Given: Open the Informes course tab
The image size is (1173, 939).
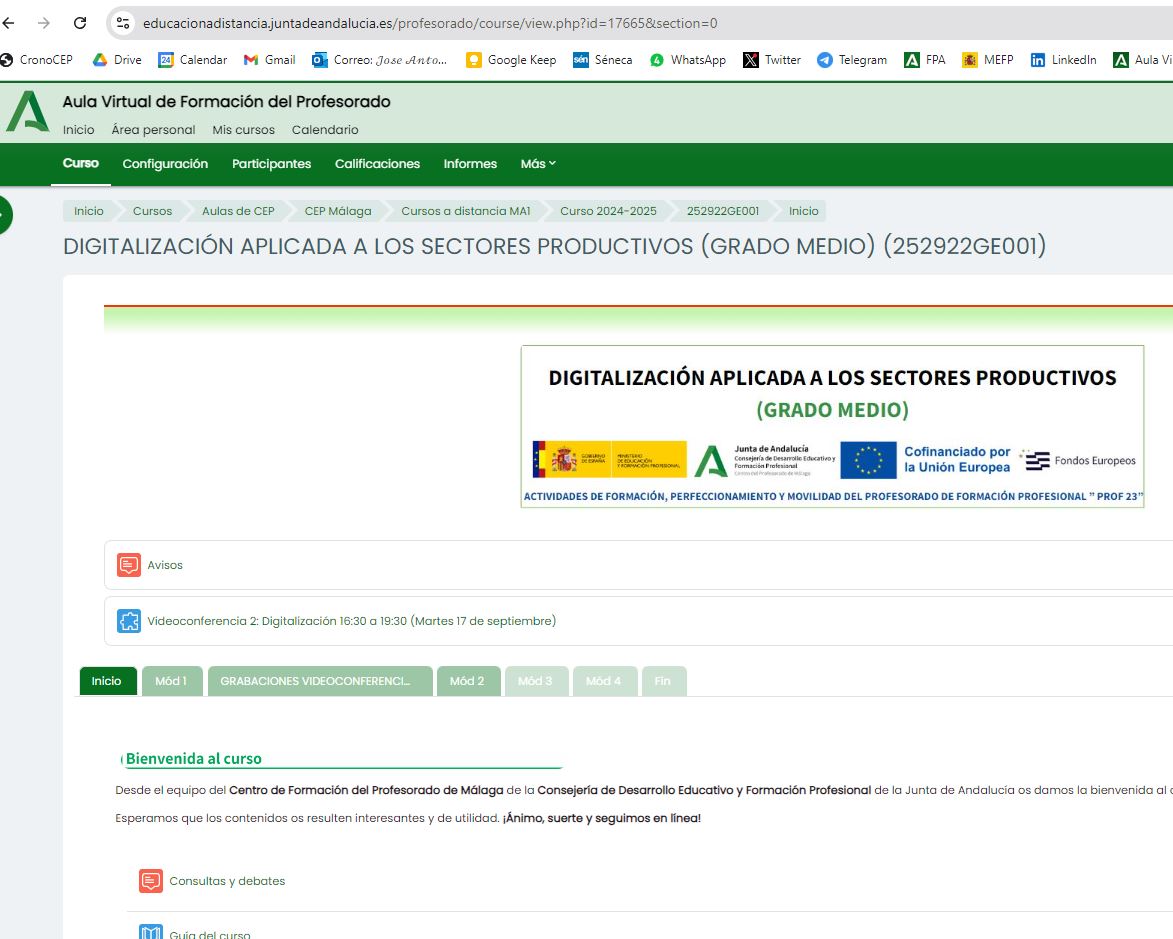Looking at the screenshot, I should click(x=470, y=164).
